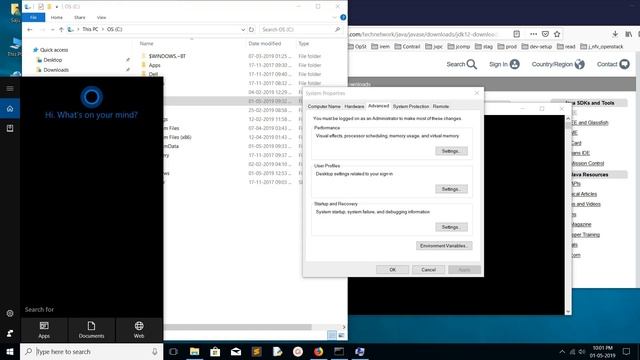Confirm System Properties with OK
Image resolution: width=640 pixels, height=360 pixels.
point(392,269)
